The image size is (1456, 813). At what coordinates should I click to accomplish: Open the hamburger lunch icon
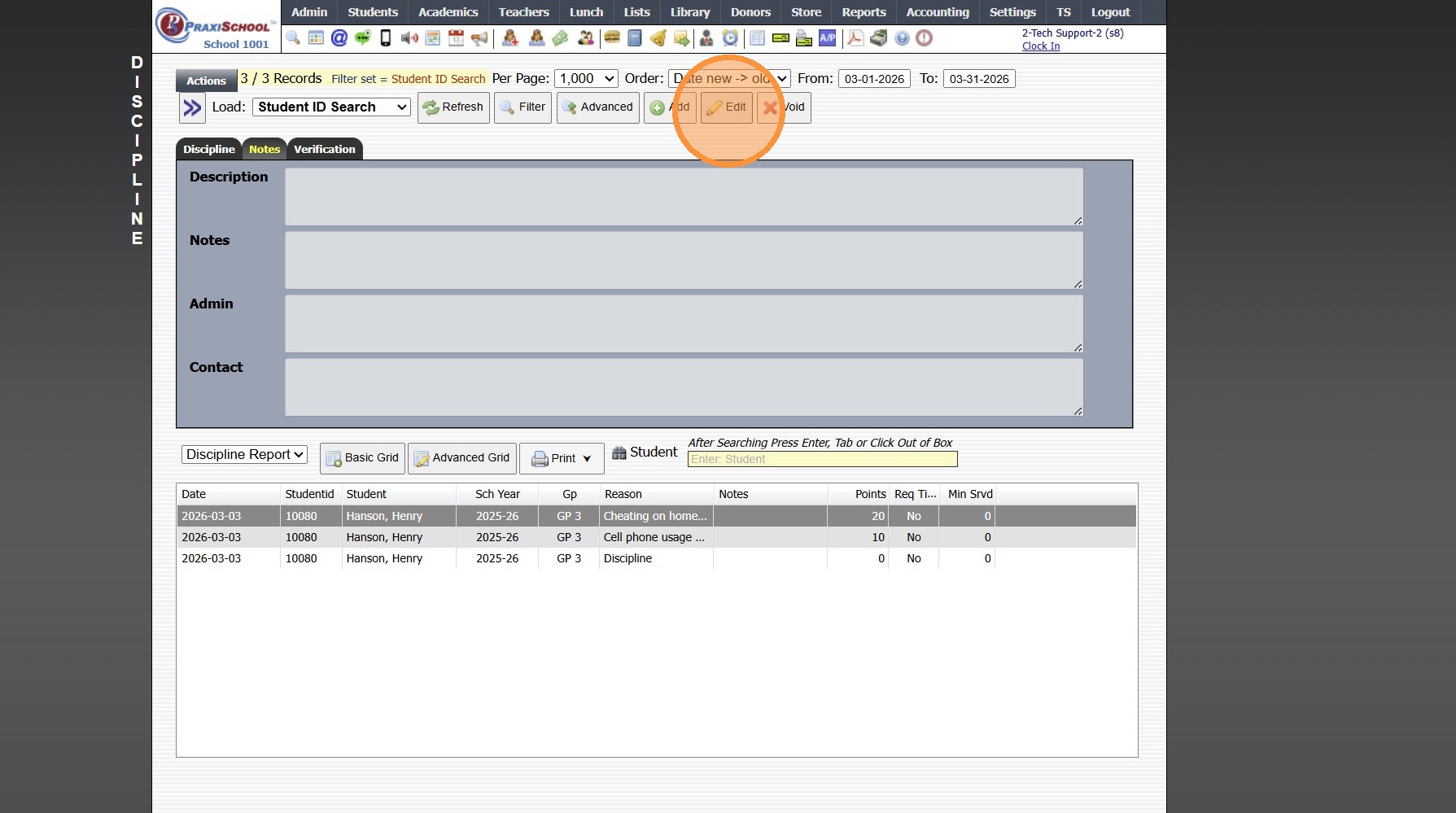(612, 38)
